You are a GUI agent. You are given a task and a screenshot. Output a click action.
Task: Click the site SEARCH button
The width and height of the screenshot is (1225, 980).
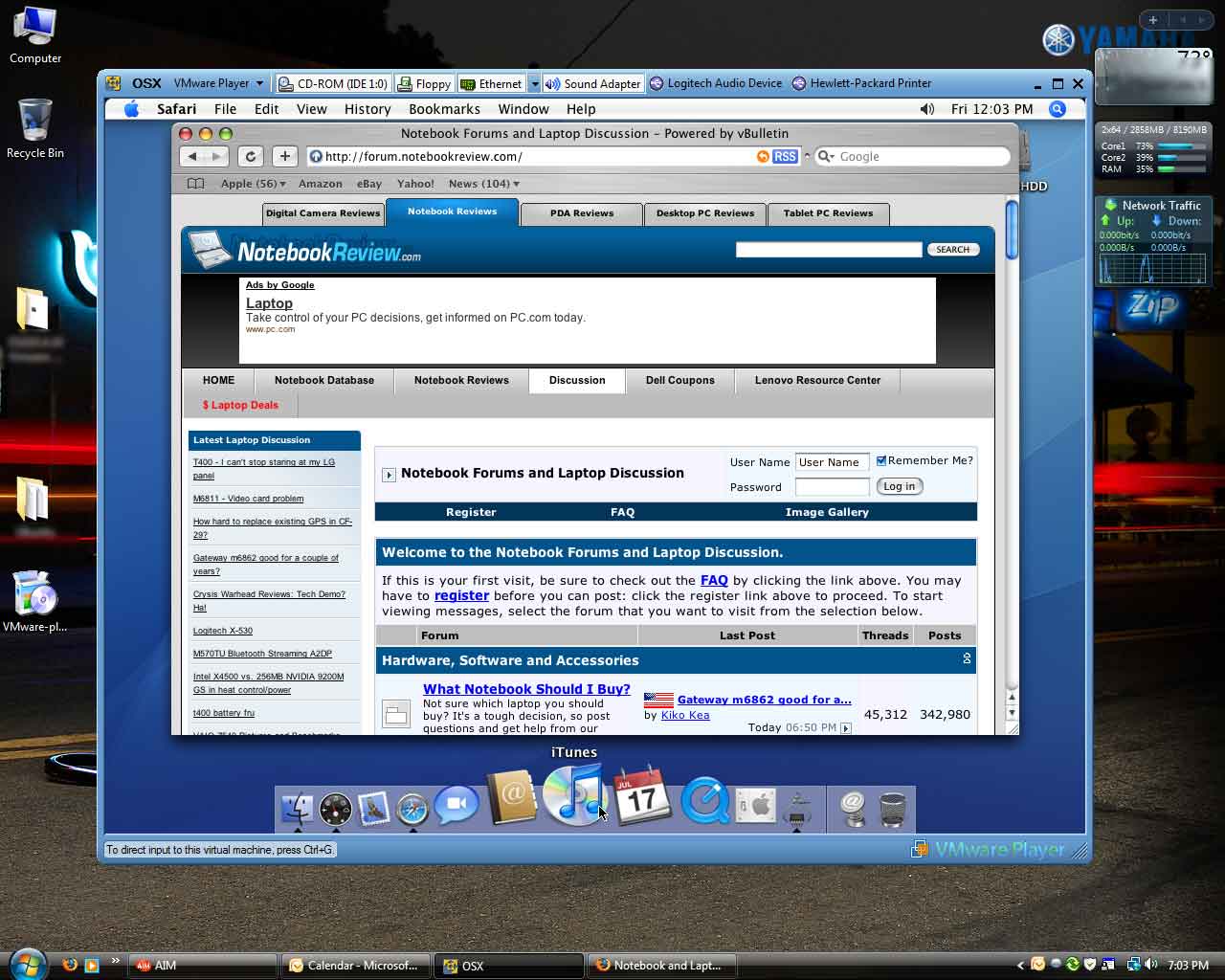[x=952, y=249]
